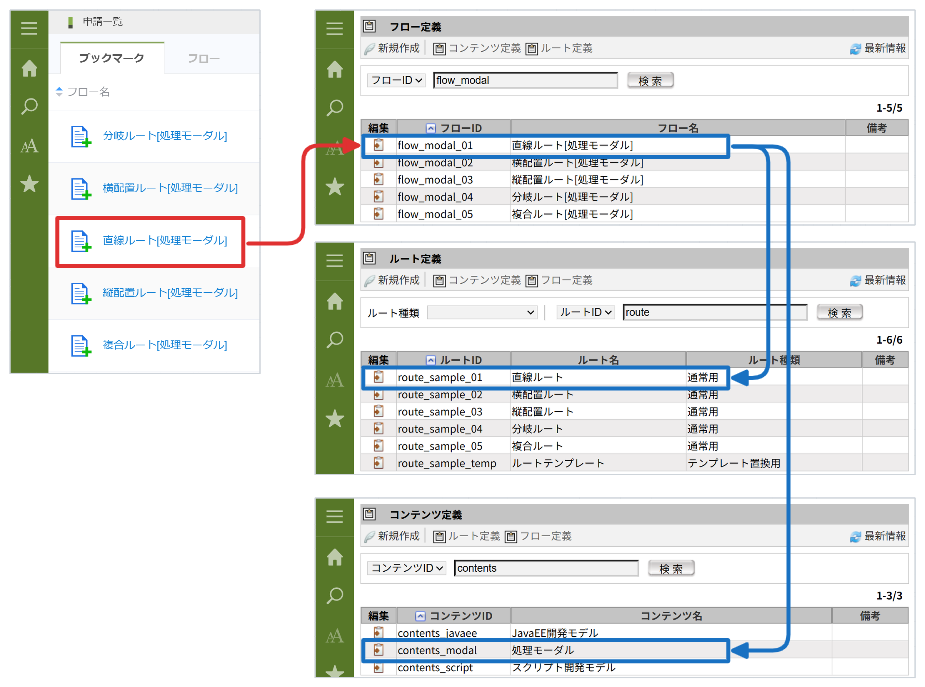925x687 pixels.
Task: Open bookmark 分岐ルート[処理モーダル]
Action: pos(165,136)
